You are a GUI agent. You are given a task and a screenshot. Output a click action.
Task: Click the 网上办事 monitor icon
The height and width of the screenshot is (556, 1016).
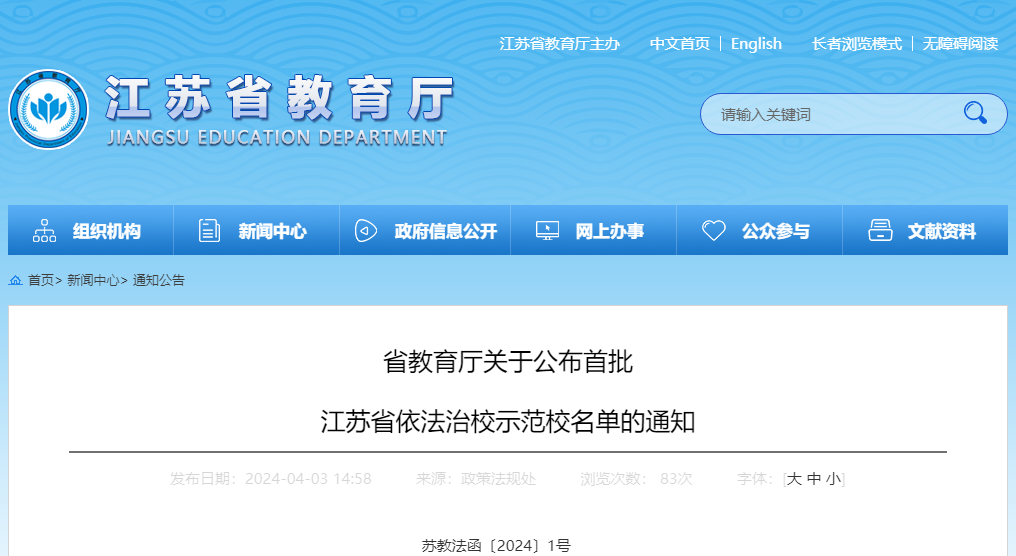(x=547, y=231)
